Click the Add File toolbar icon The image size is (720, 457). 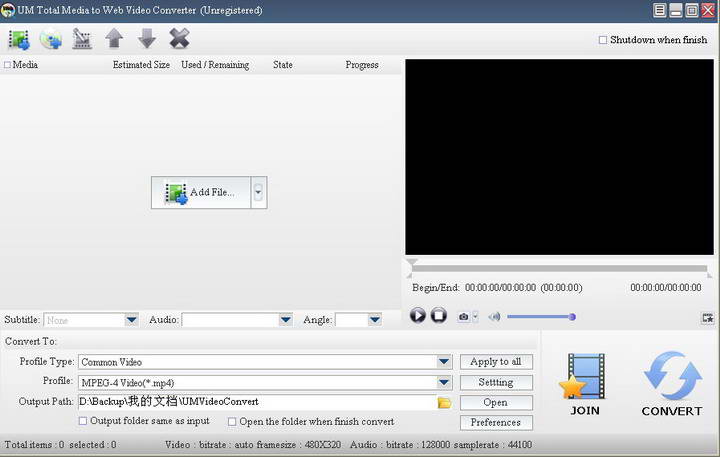click(x=19, y=39)
